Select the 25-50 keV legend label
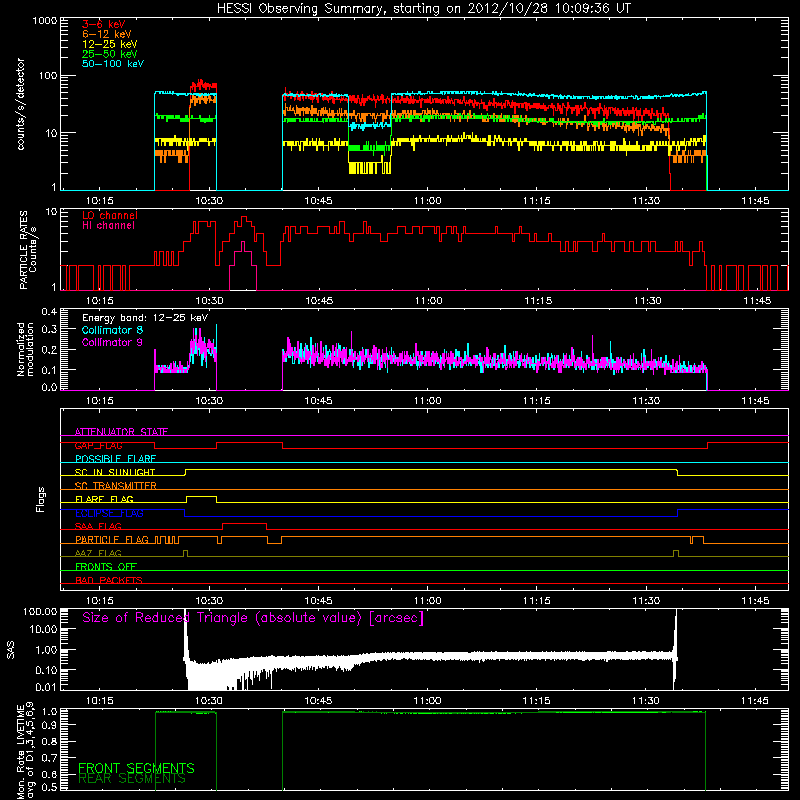The height and width of the screenshot is (800, 800). click(110, 54)
